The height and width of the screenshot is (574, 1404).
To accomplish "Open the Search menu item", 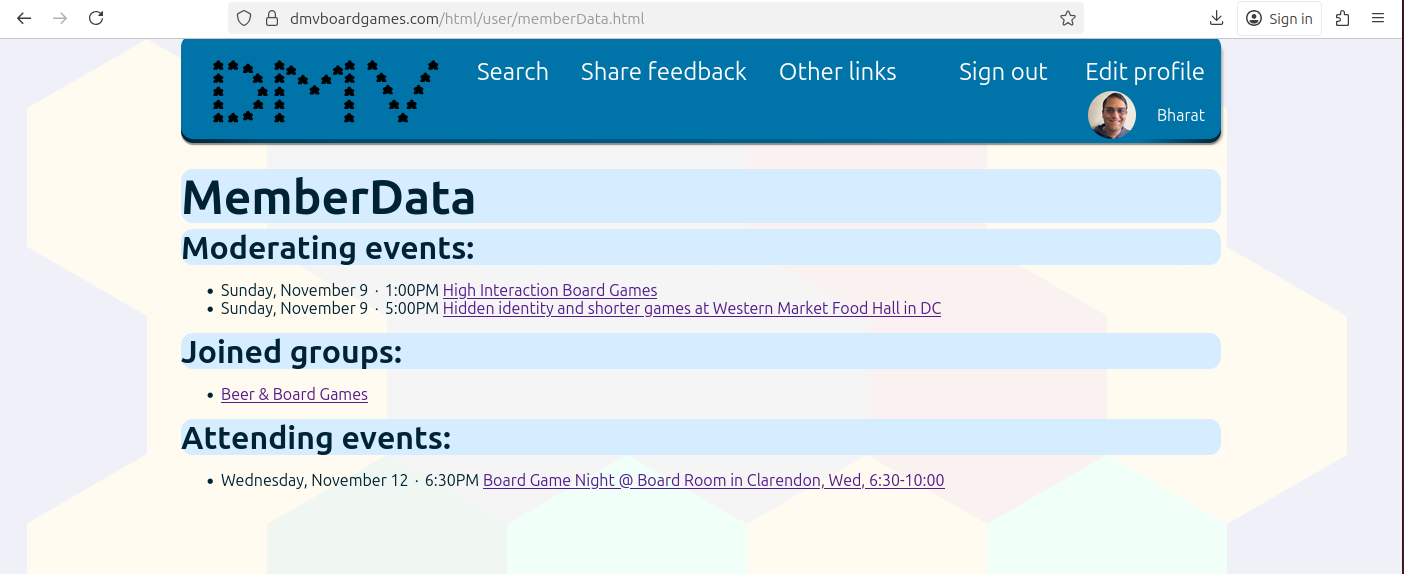I will pos(512,72).
